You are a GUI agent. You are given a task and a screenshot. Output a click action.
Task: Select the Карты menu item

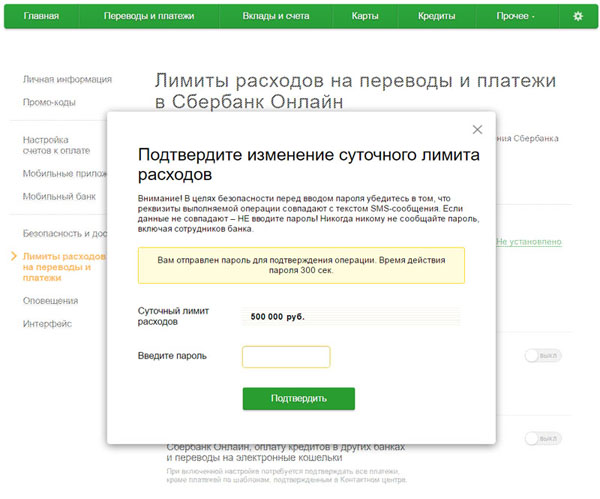coord(364,16)
